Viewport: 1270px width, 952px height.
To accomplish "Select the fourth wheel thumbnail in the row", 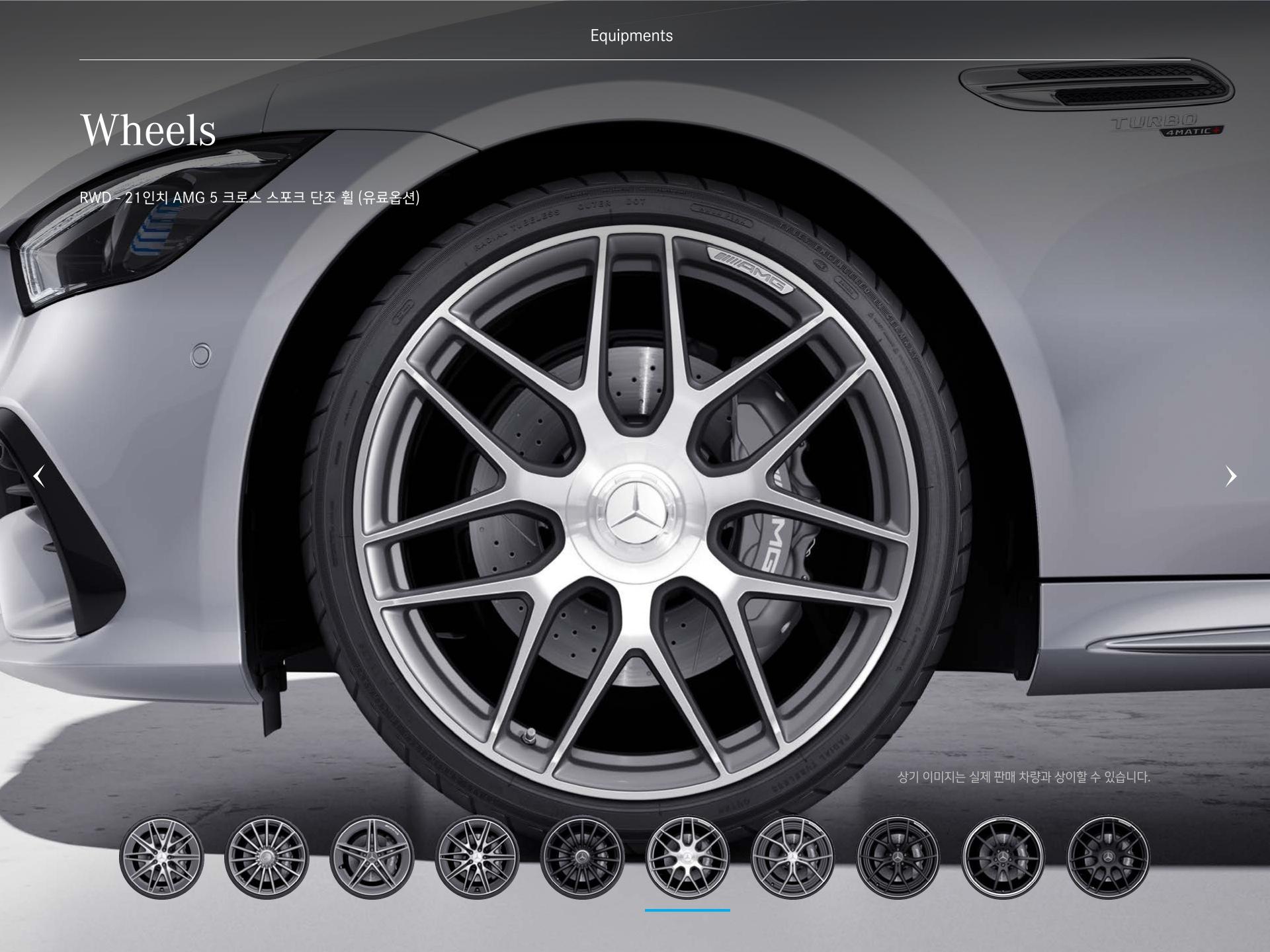I will click(477, 857).
